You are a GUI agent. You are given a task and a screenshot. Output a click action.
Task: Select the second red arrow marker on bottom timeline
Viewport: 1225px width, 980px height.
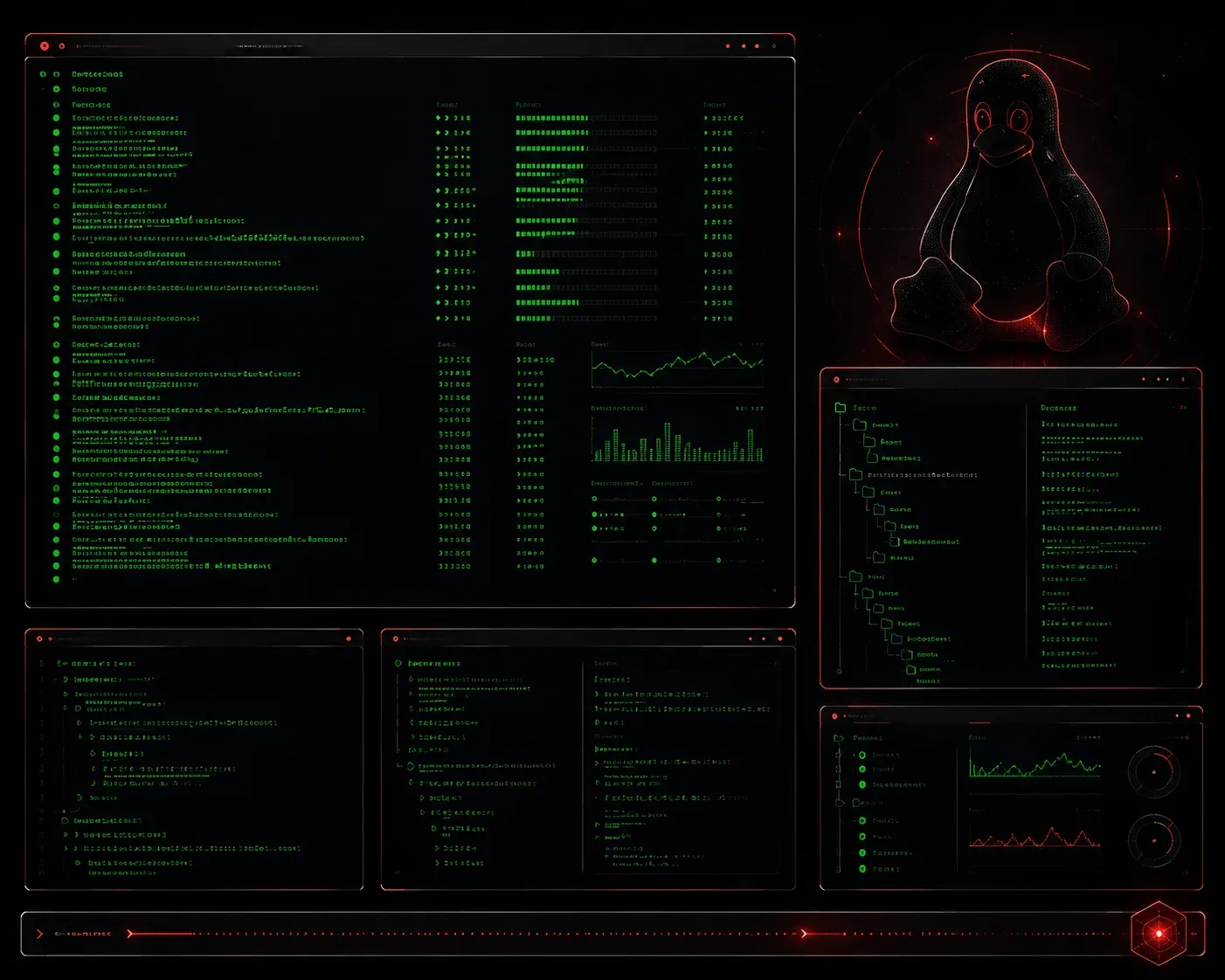pos(805,934)
